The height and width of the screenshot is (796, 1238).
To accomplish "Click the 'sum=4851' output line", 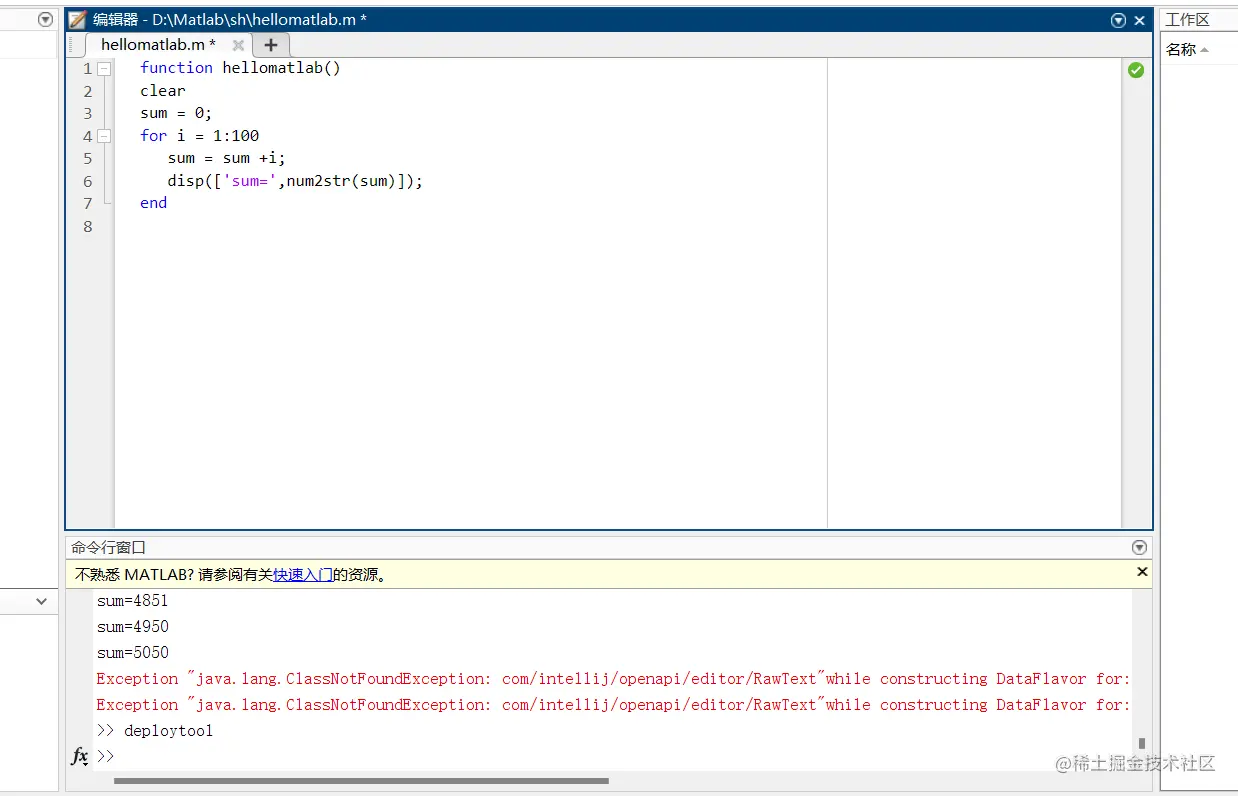I will [133, 601].
